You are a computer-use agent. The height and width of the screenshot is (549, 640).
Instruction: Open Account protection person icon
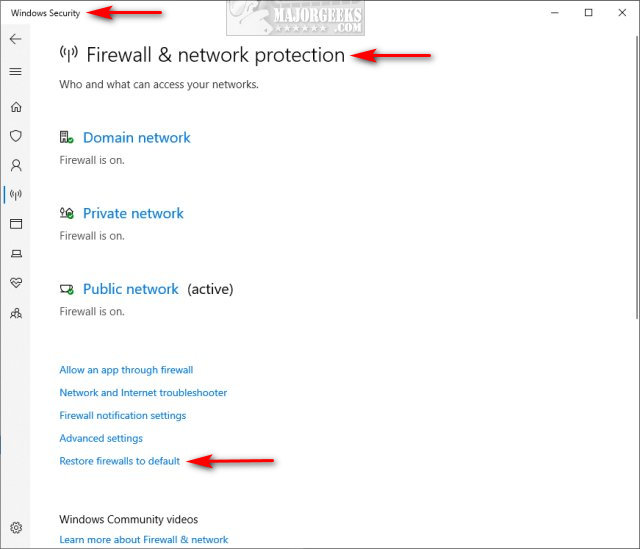(16, 165)
